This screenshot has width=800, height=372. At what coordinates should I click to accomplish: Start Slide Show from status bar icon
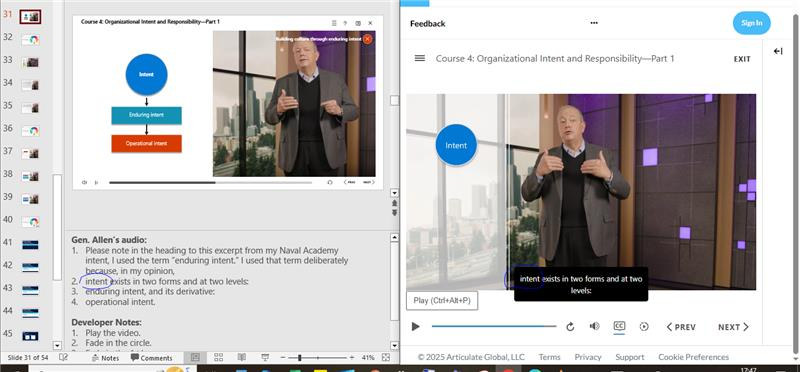265,358
